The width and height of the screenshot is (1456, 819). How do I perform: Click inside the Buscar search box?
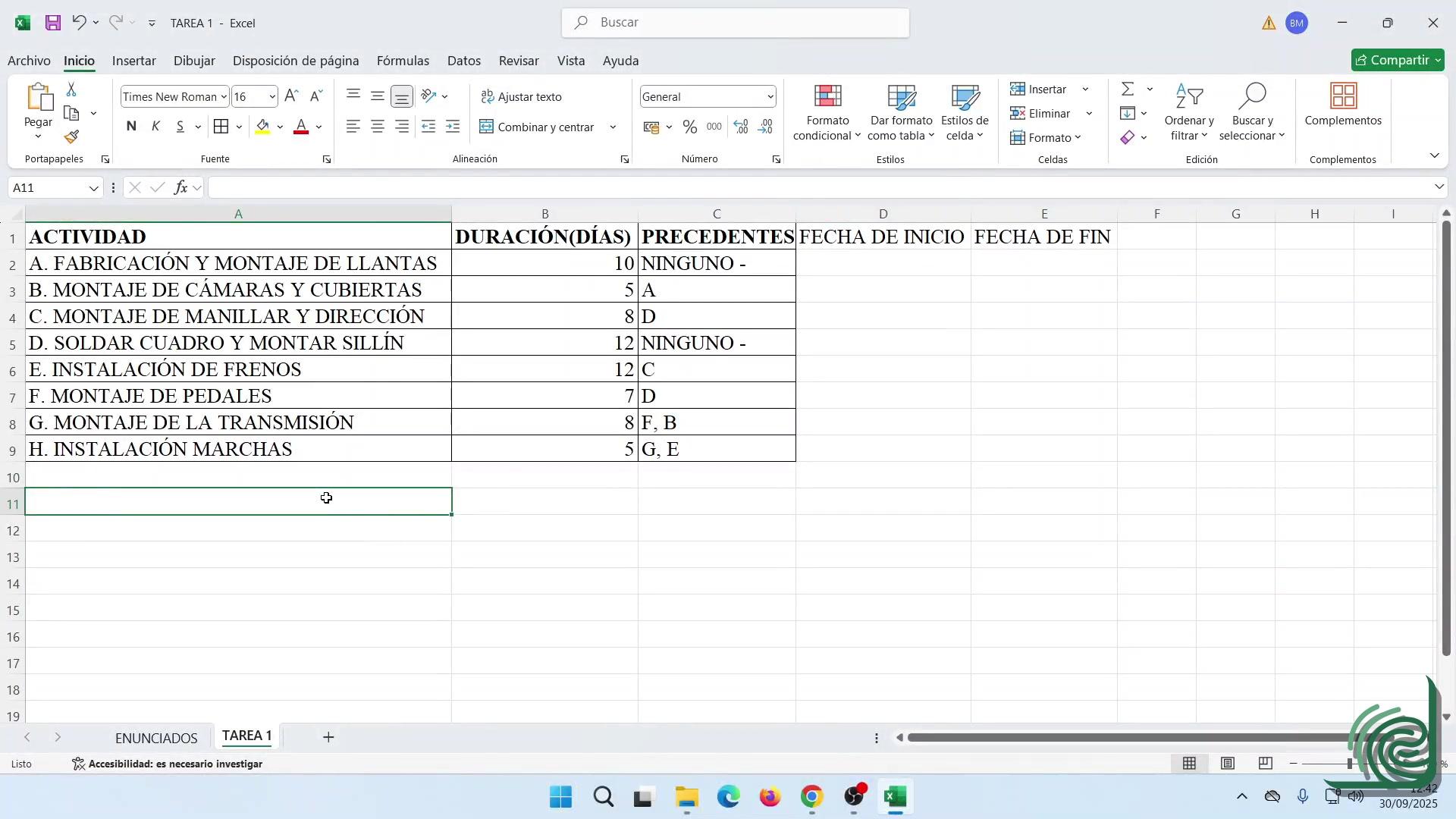point(735,23)
